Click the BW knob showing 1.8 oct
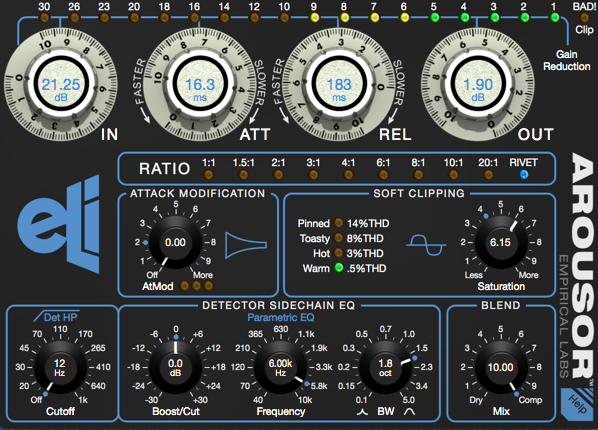598x430 pixels. [x=385, y=367]
